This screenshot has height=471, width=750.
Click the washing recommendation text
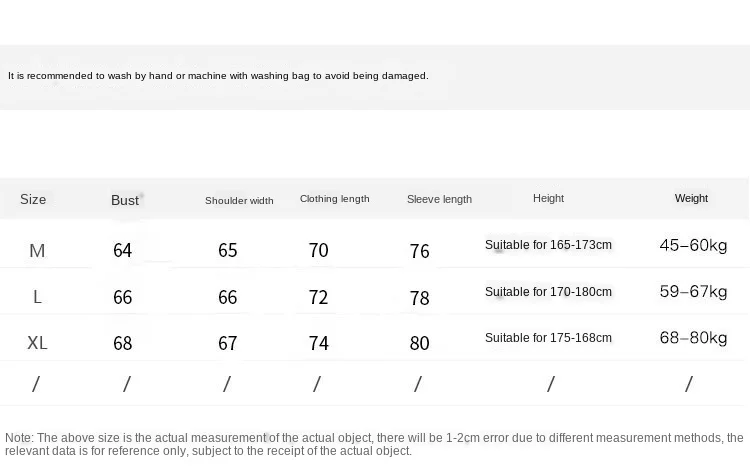(218, 76)
